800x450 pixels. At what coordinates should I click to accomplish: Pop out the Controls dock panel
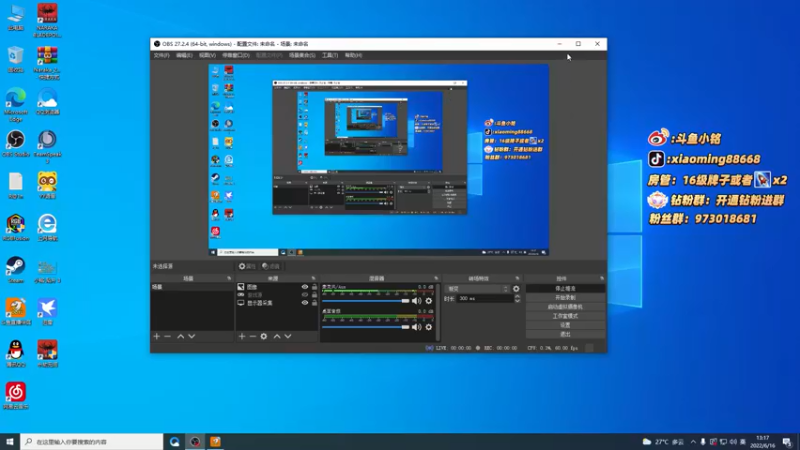click(602, 279)
